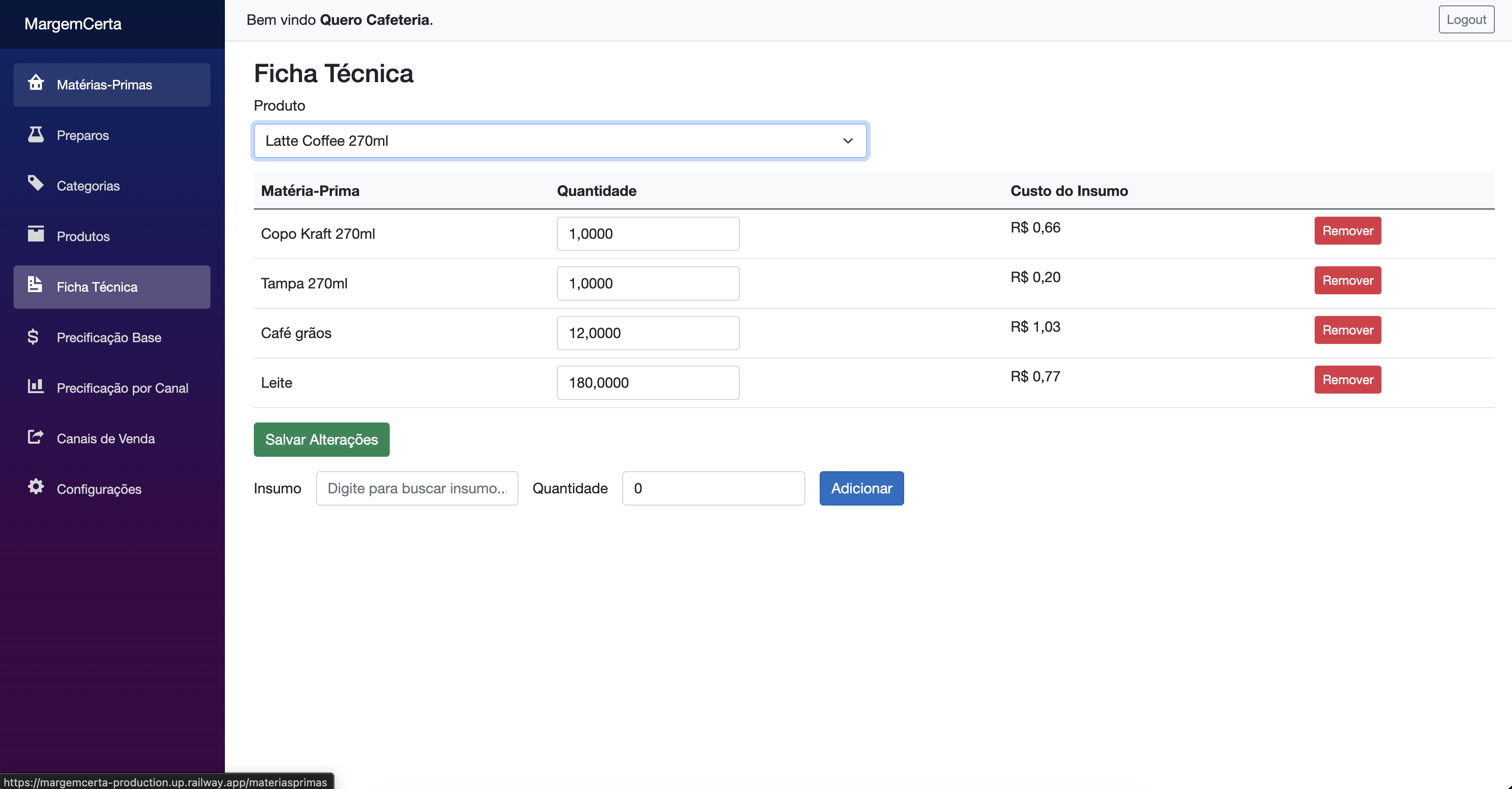Click the Produtos box icon

point(36,234)
